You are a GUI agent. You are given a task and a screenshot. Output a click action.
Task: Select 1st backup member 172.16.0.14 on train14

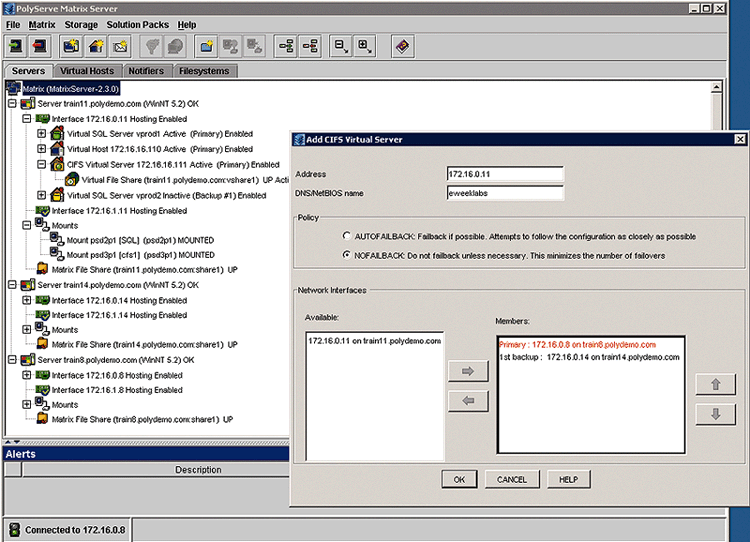pos(589,357)
